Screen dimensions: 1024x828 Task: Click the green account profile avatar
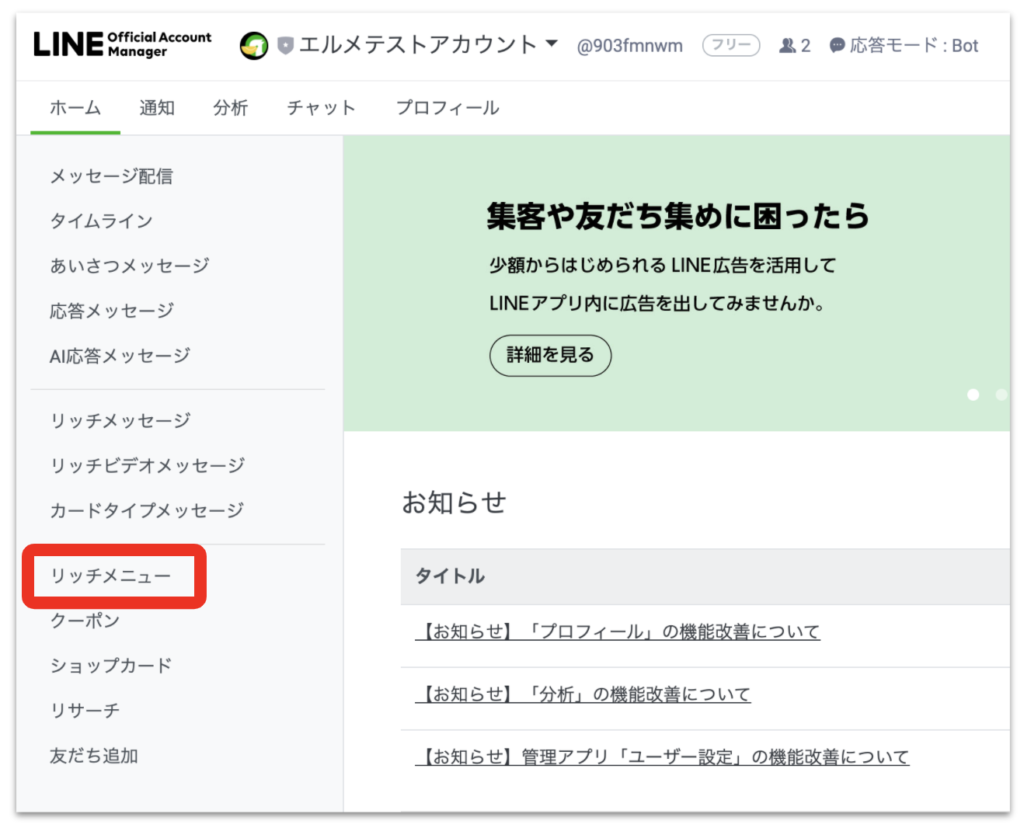254,46
